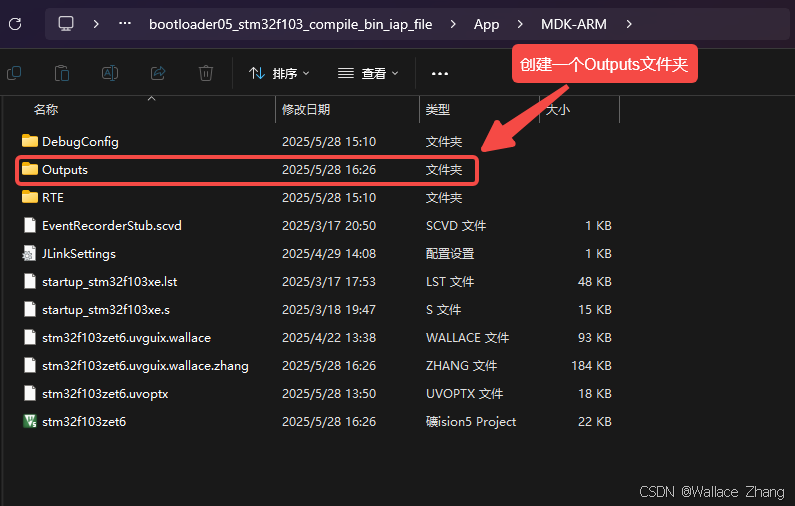This screenshot has width=795, height=506.
Task: Refresh the current folder view
Action: pyautogui.click(x=15, y=24)
